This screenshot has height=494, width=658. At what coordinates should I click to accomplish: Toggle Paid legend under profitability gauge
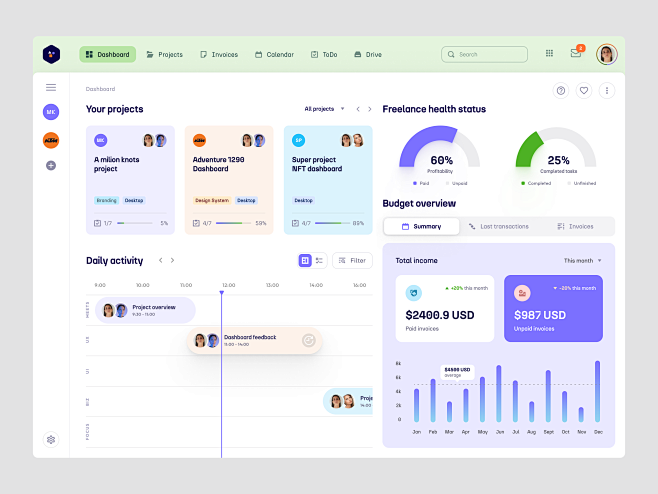coord(421,183)
